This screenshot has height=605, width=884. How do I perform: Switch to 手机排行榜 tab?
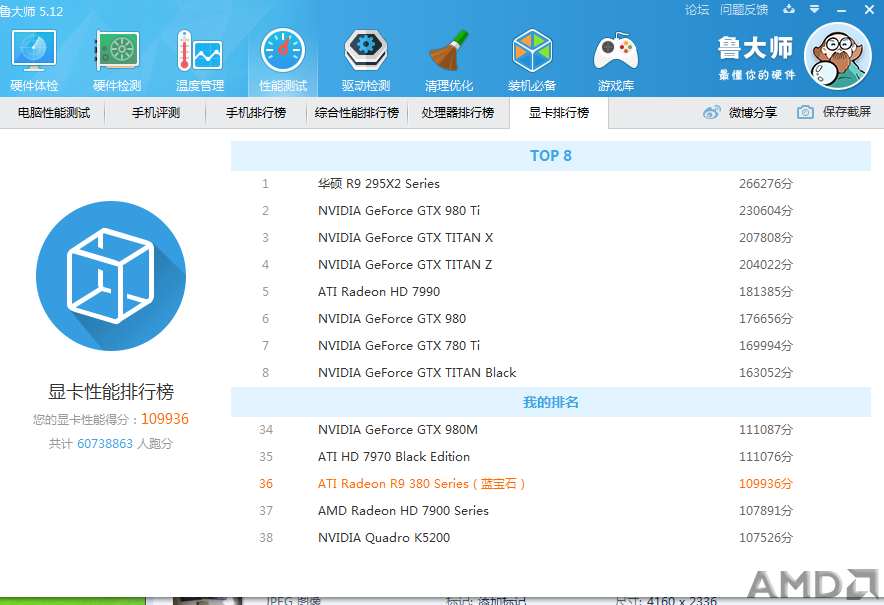(x=256, y=113)
